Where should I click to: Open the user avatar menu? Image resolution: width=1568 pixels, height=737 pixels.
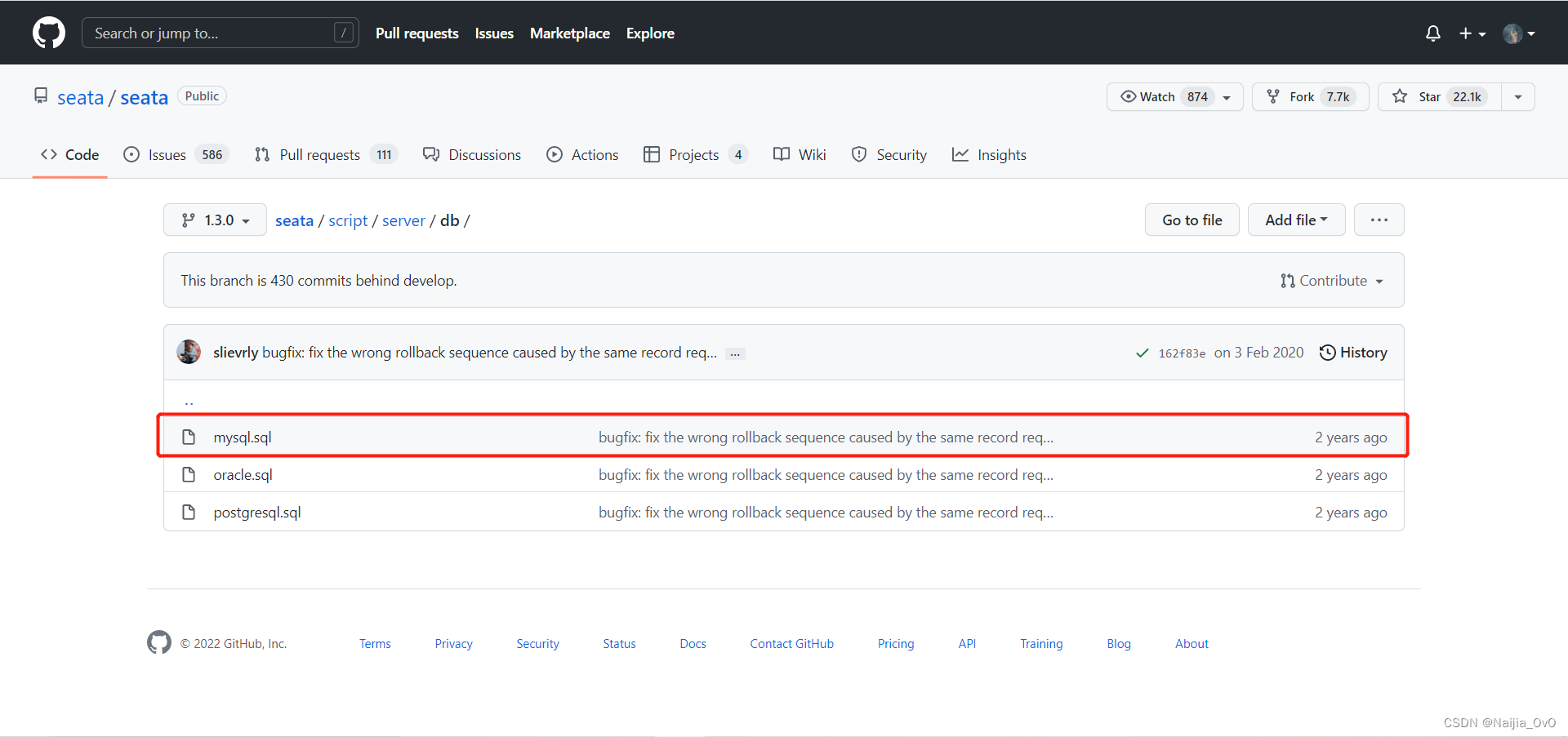click(x=1519, y=33)
